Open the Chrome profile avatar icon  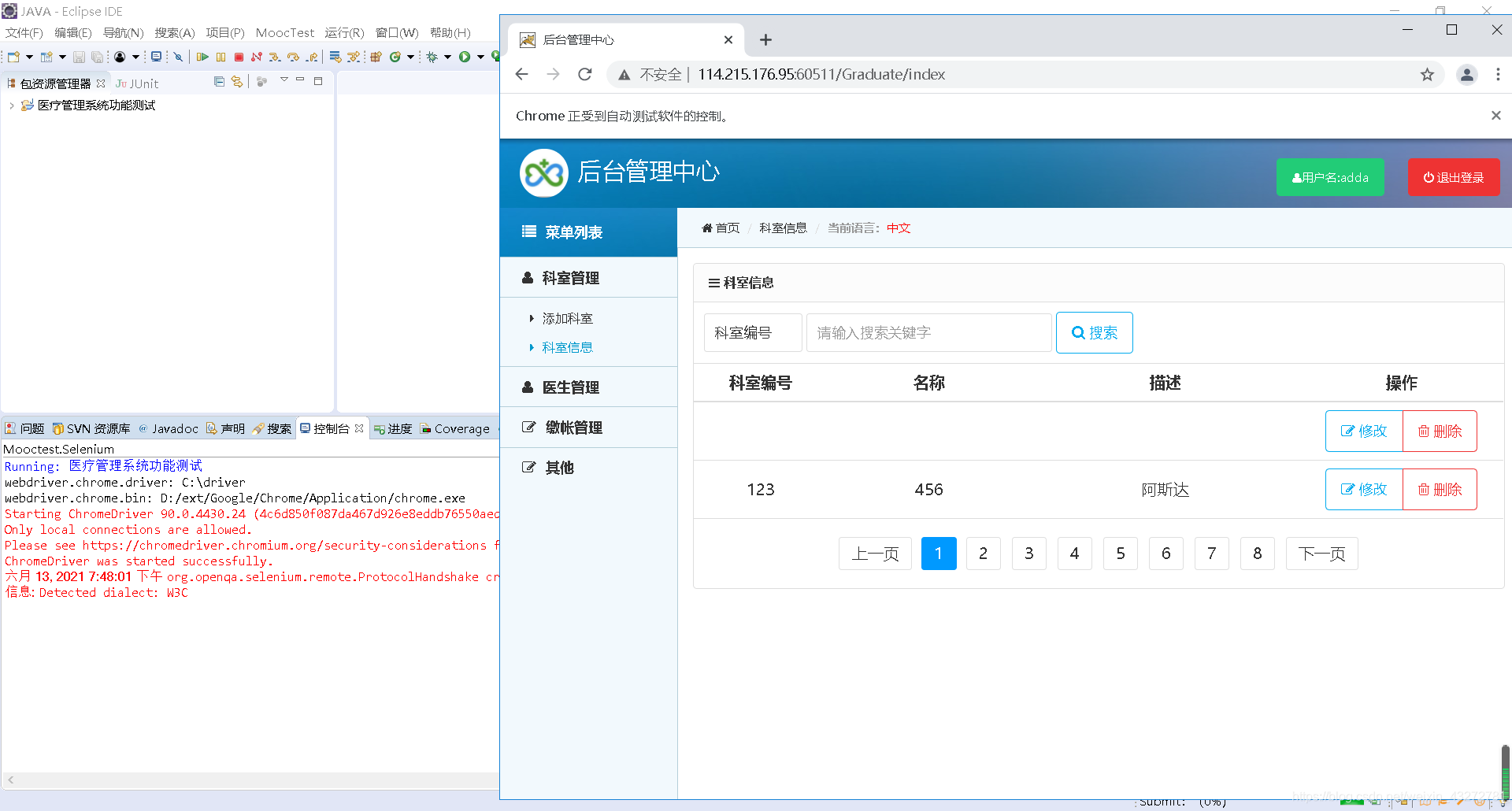click(x=1466, y=74)
